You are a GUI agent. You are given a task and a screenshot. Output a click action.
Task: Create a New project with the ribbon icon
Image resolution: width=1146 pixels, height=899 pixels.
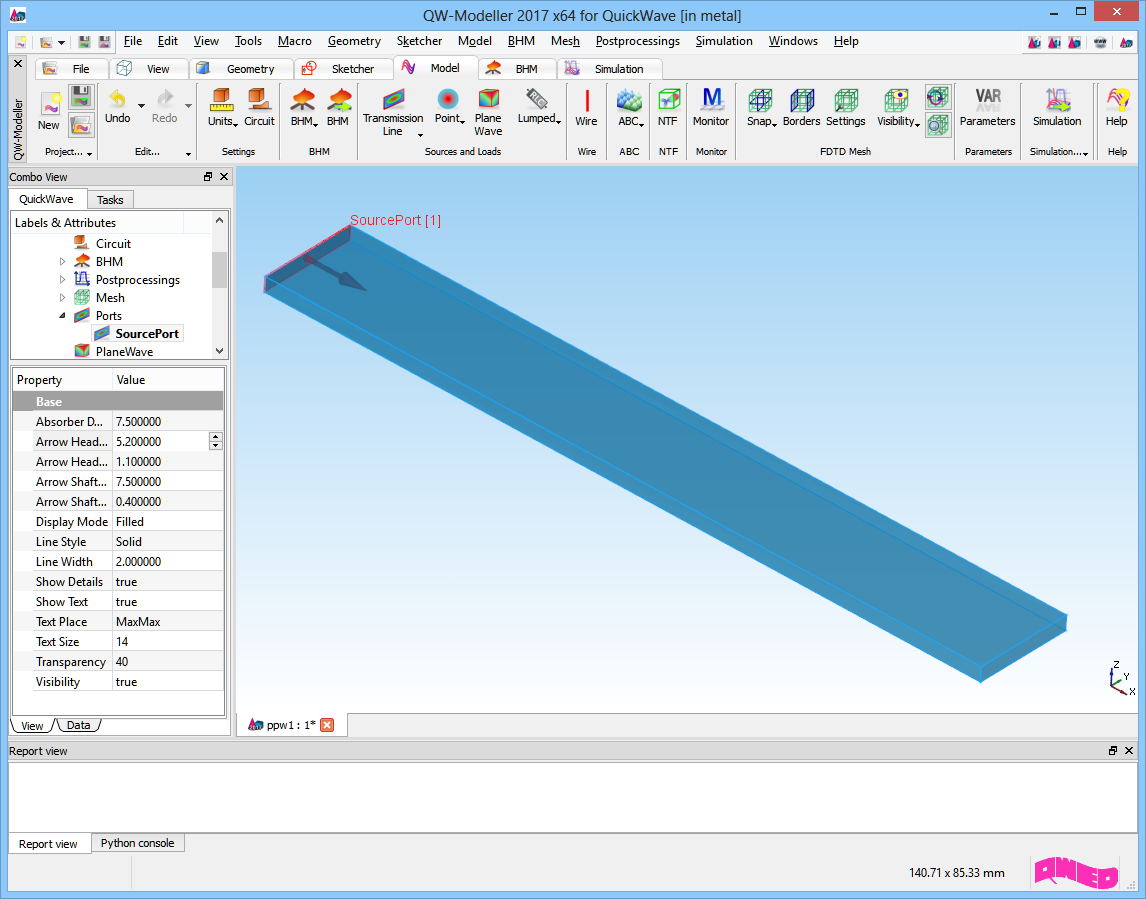tap(49, 110)
